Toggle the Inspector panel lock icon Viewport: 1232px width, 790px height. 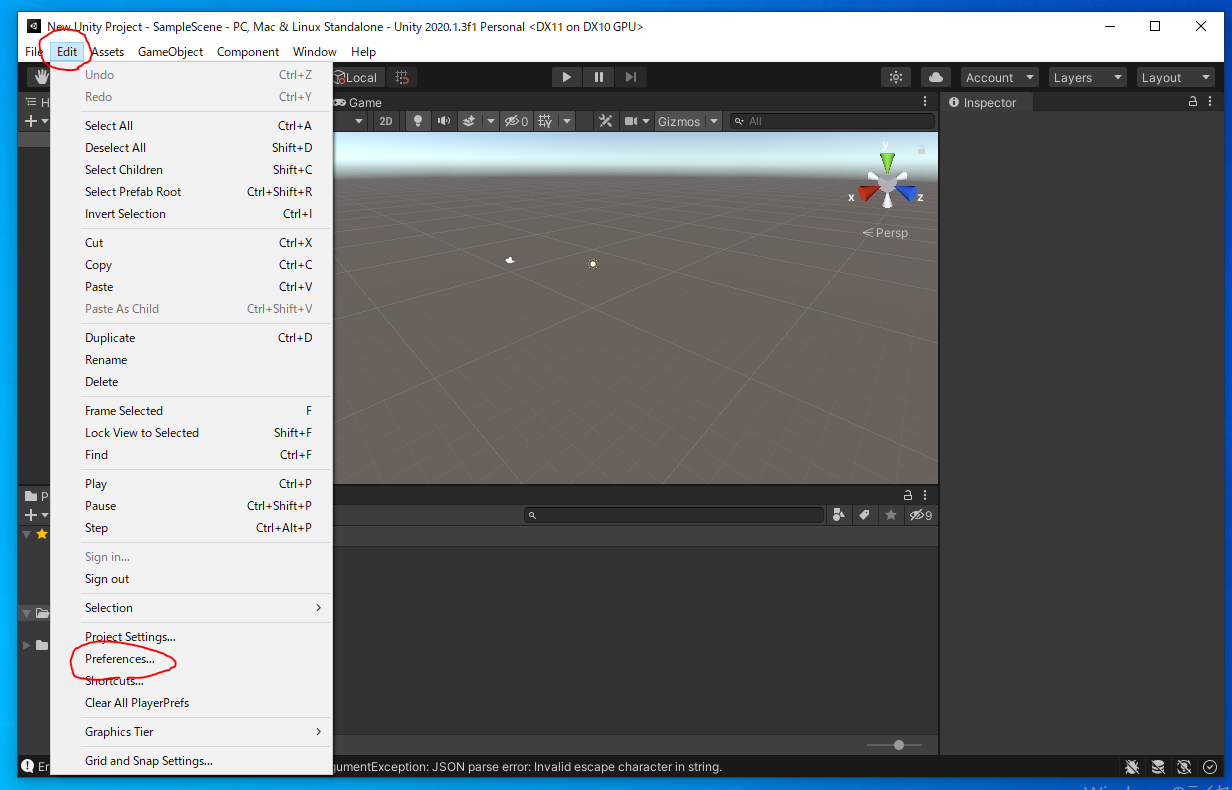pyautogui.click(x=1193, y=102)
